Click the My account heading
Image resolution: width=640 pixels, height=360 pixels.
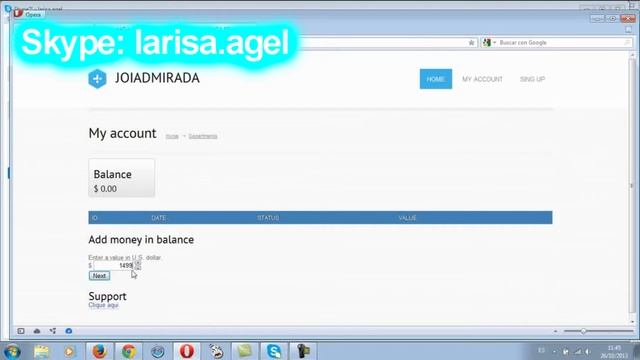tap(122, 133)
